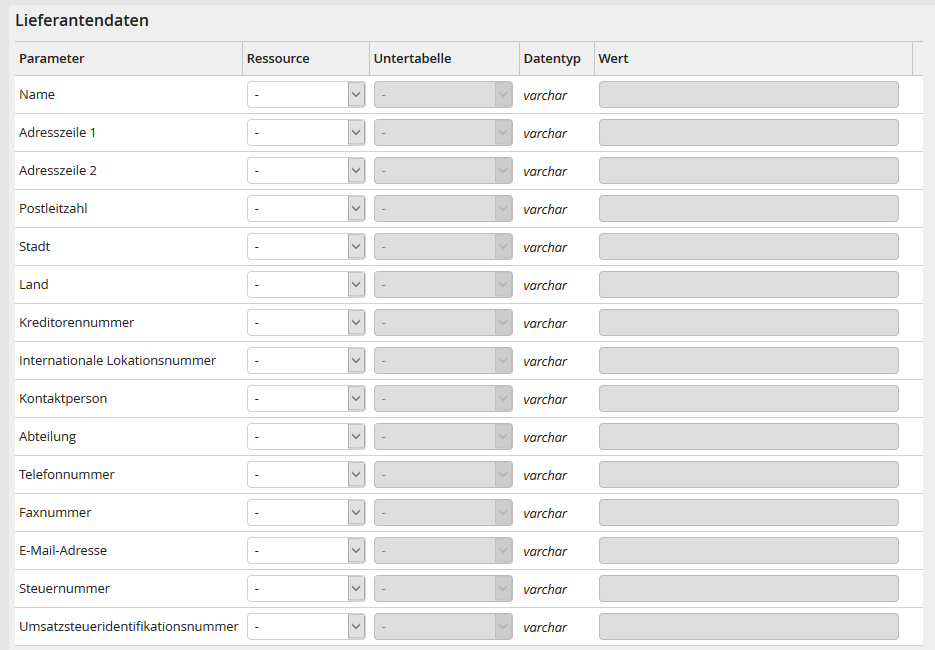Click the Datentyp column header
The image size is (935, 650).
tap(552, 59)
